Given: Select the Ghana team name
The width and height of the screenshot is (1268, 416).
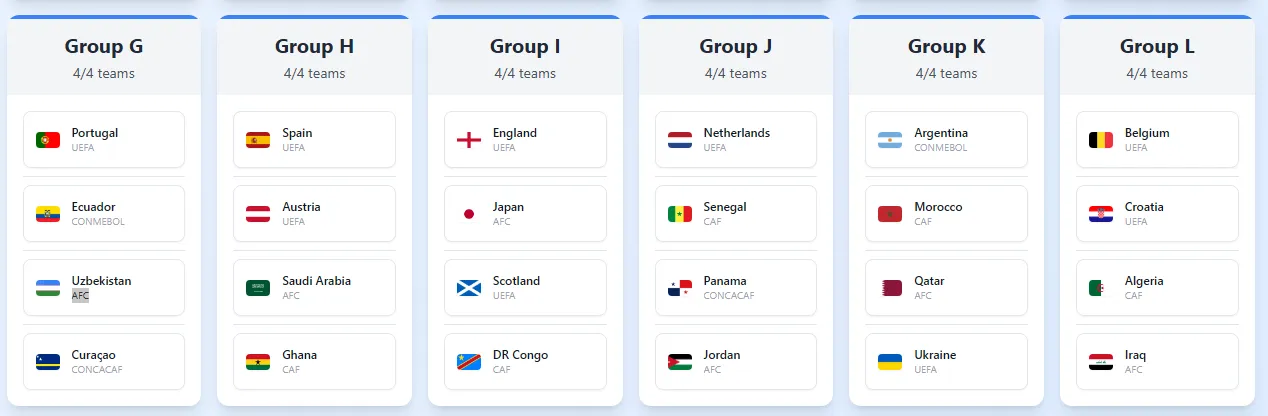Looking at the screenshot, I should pyautogui.click(x=299, y=355).
